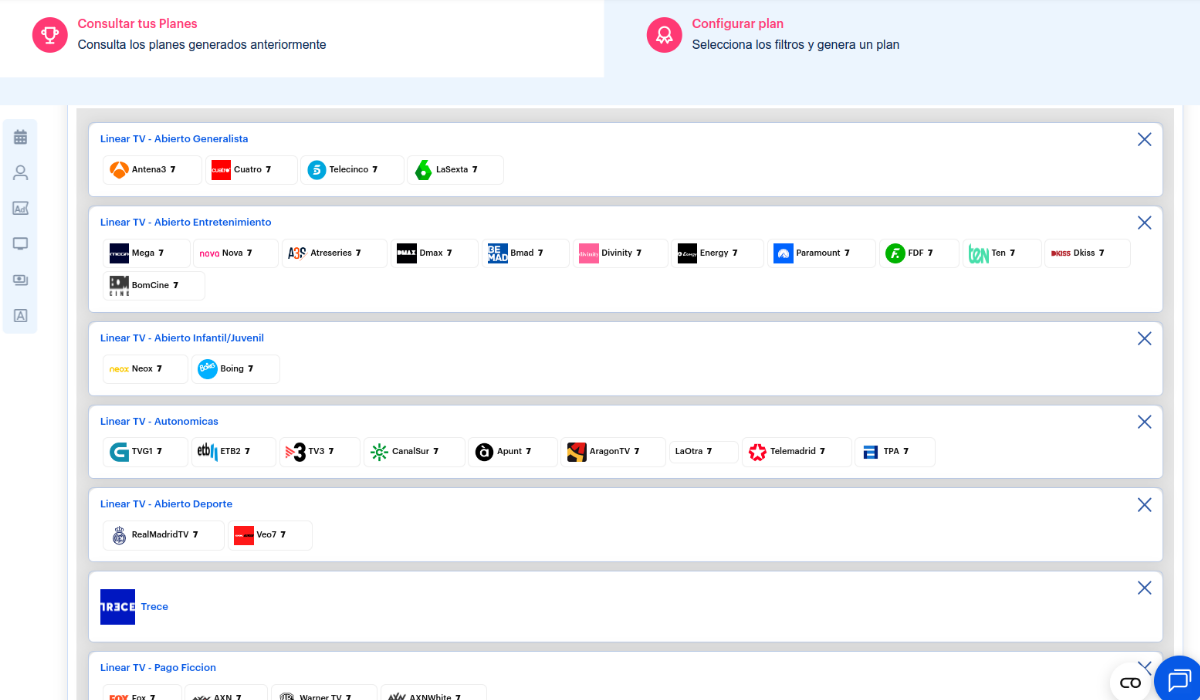This screenshot has width=1200, height=700.
Task: Click the trophy icon for Consultar tus Planes
Action: (x=49, y=35)
